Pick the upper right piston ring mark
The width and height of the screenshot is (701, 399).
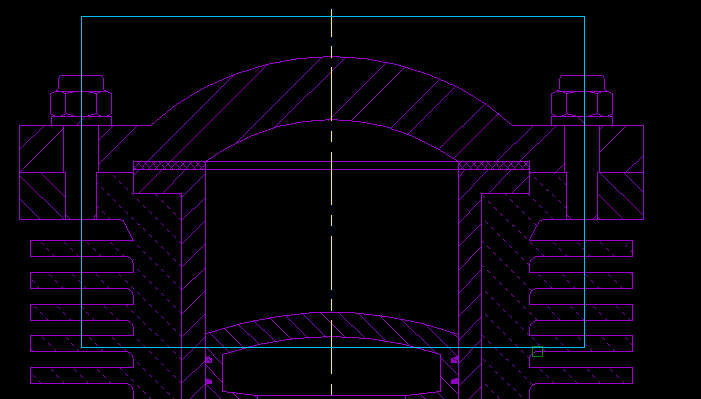coord(455,360)
